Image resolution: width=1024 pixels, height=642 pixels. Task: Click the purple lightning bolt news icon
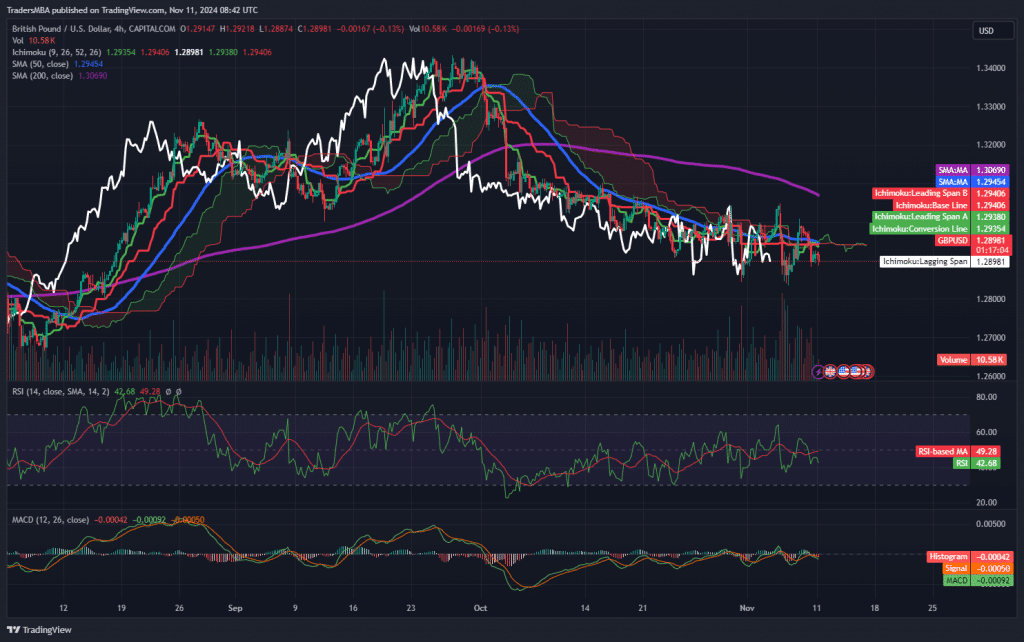(x=819, y=371)
